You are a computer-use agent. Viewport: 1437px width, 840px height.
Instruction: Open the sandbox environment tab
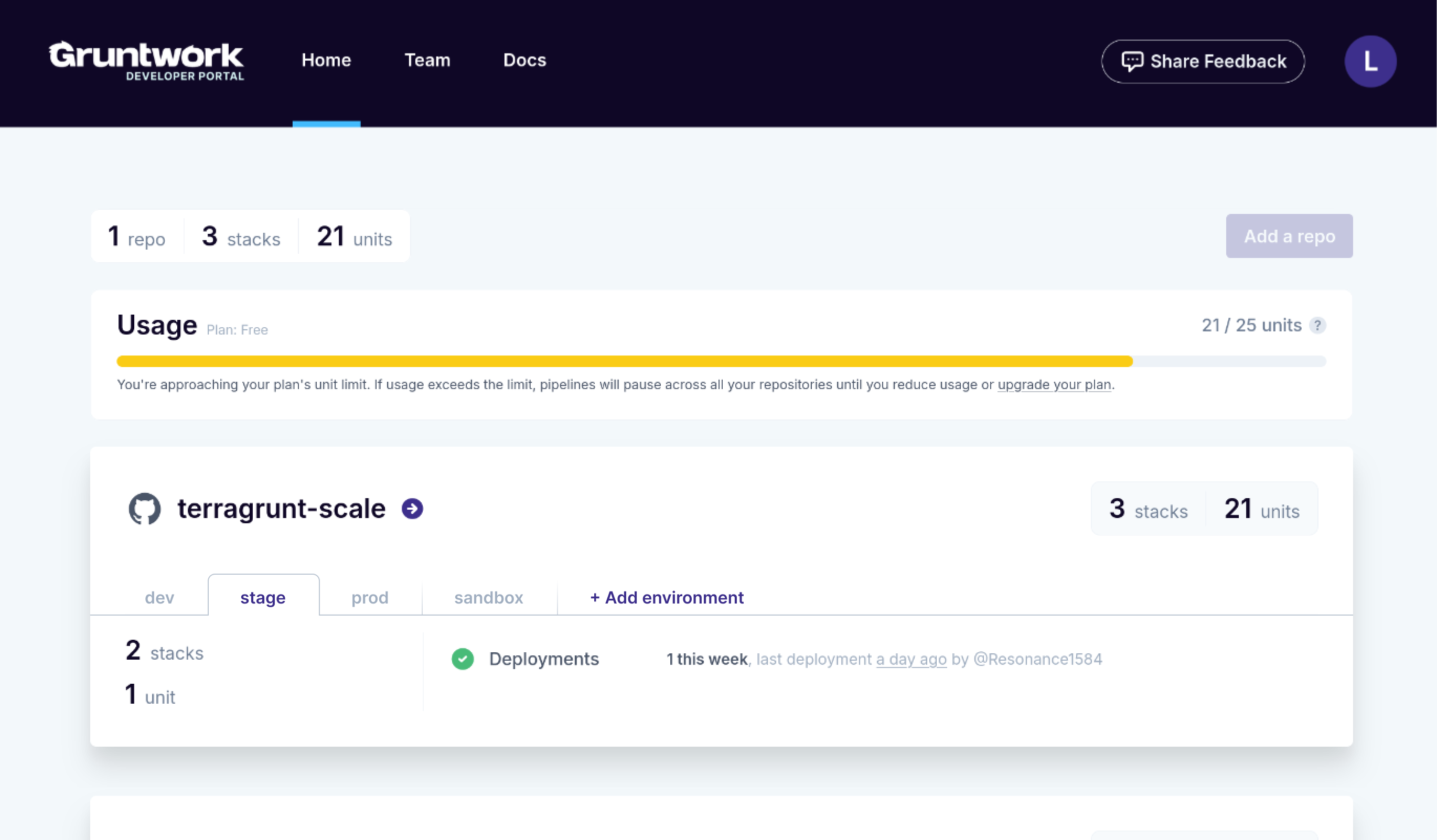click(x=489, y=597)
